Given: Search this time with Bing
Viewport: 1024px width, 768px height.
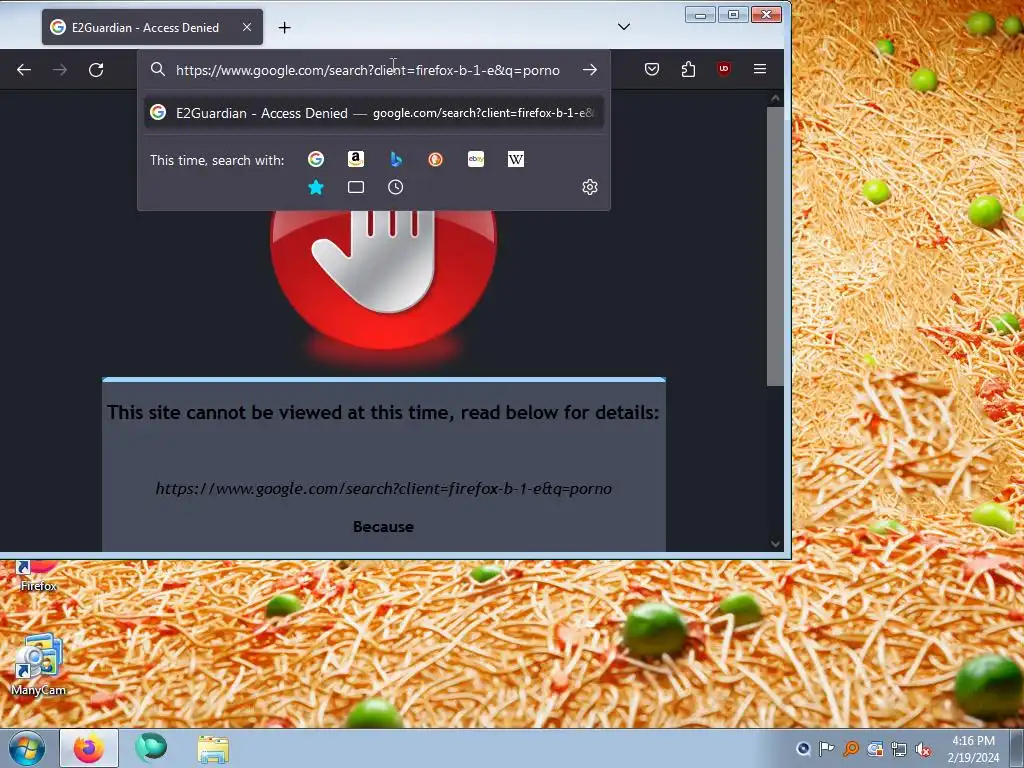Looking at the screenshot, I should [396, 159].
